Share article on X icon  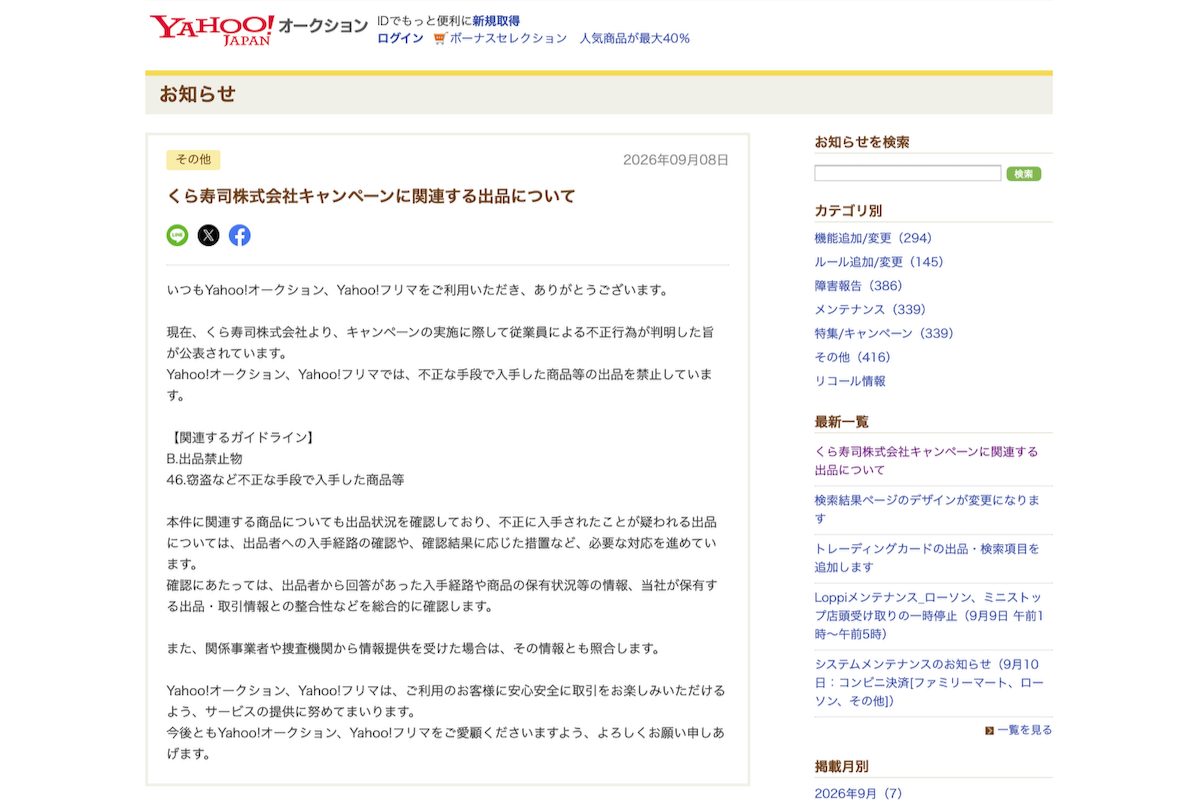[208, 235]
